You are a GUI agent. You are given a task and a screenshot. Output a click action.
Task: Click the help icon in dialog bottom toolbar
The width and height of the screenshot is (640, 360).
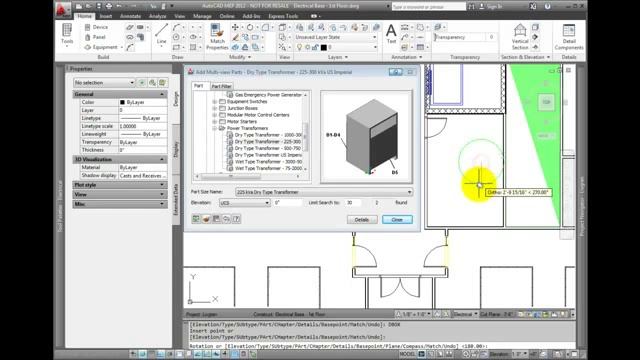point(236,219)
